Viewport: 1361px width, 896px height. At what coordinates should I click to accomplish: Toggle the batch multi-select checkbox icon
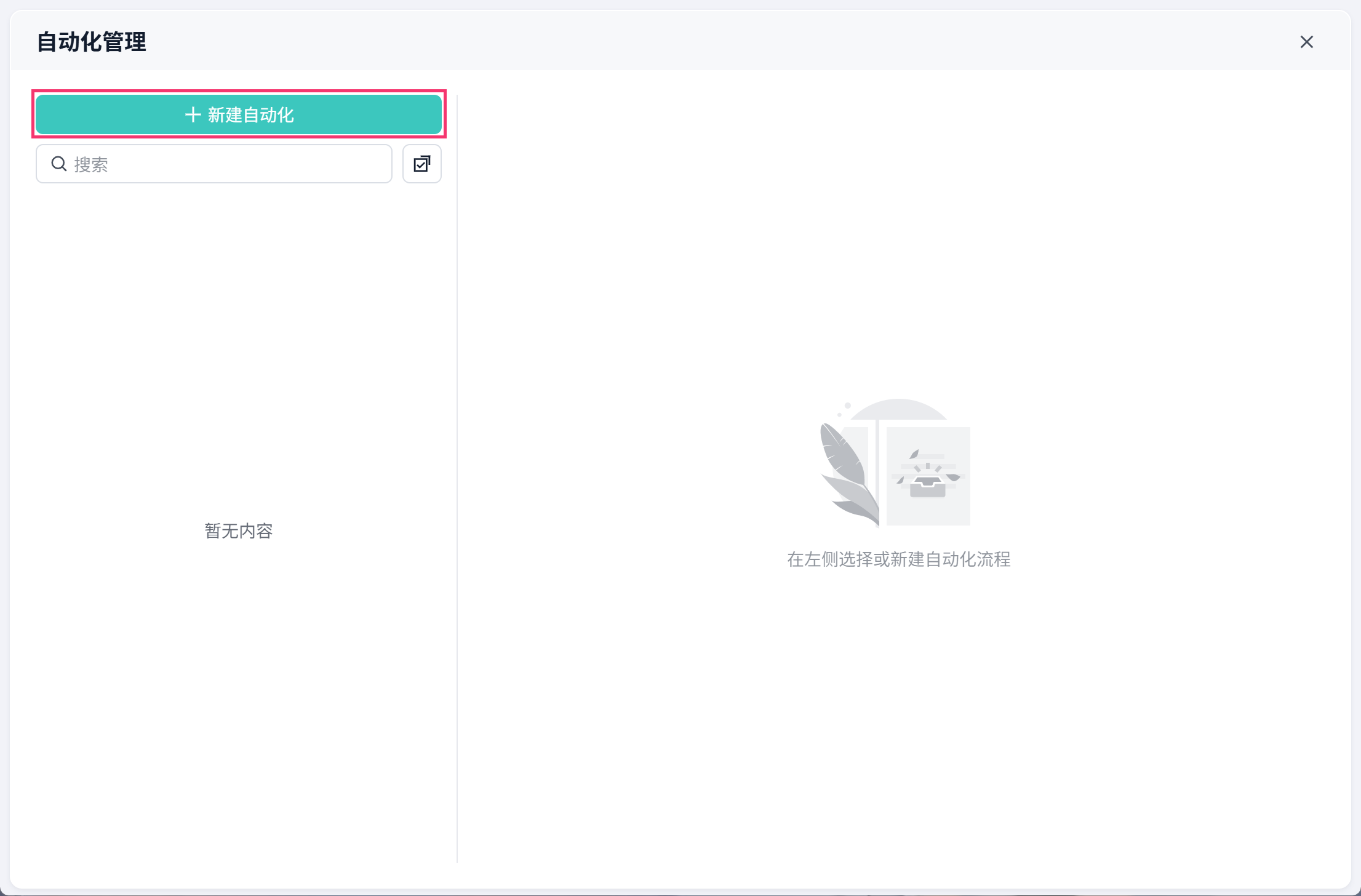pyautogui.click(x=422, y=164)
